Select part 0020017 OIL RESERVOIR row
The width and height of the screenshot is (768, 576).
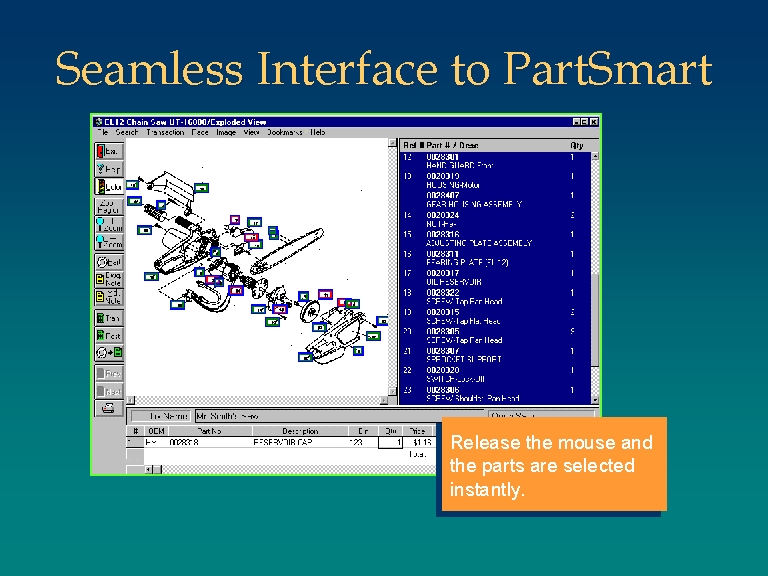(x=496, y=277)
